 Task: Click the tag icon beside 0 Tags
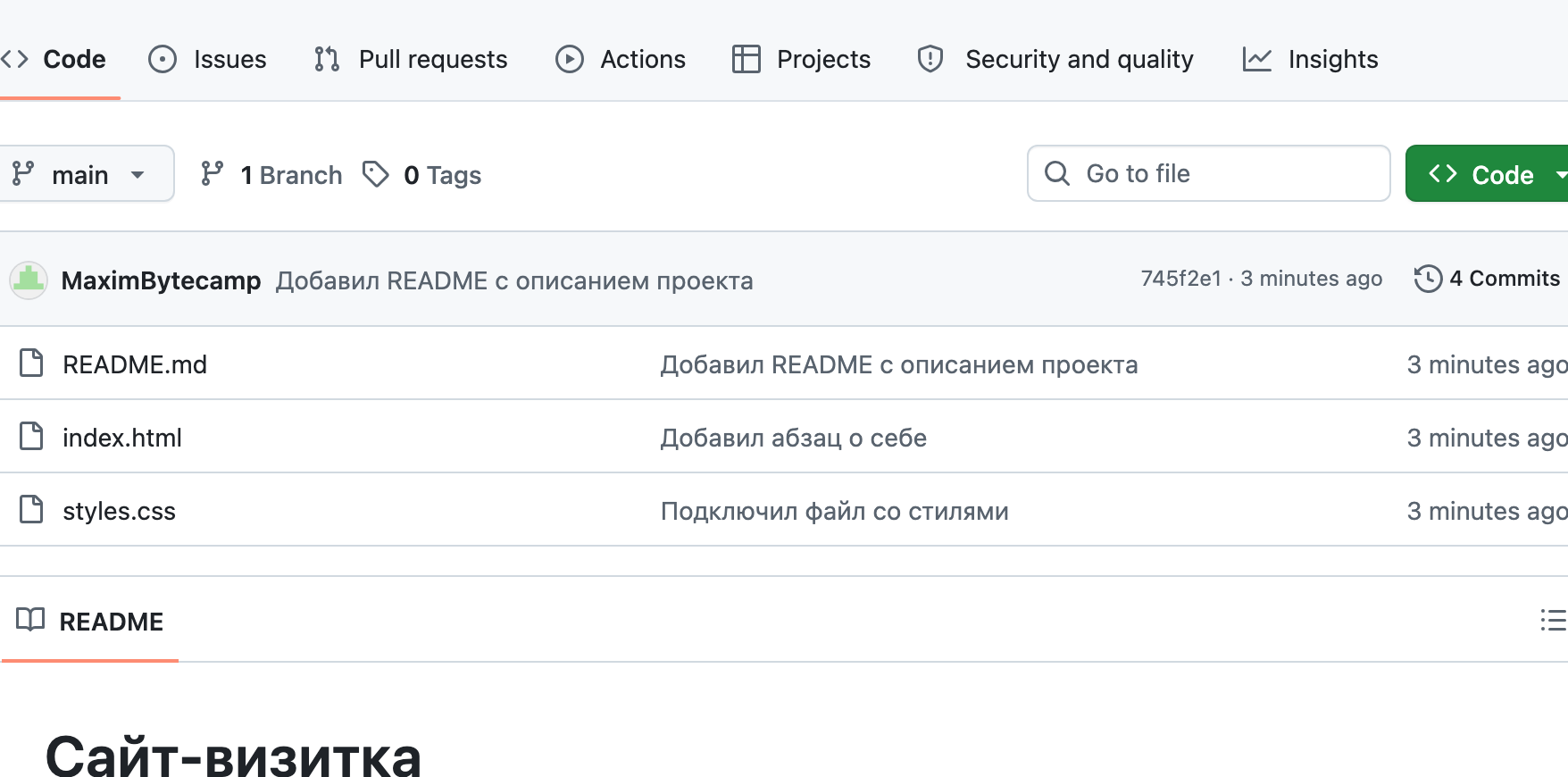pos(376,174)
